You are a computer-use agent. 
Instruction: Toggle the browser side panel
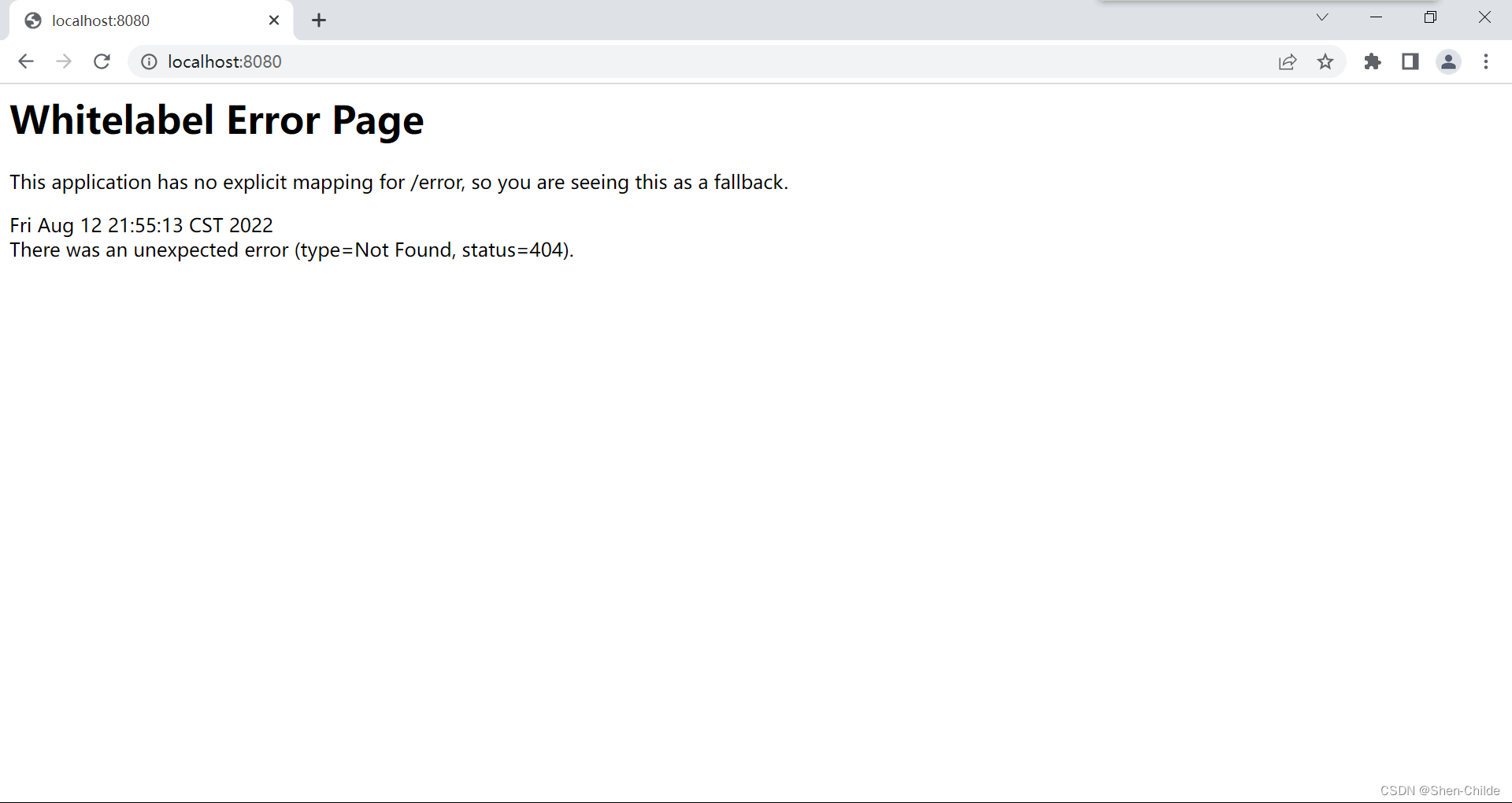[x=1410, y=61]
